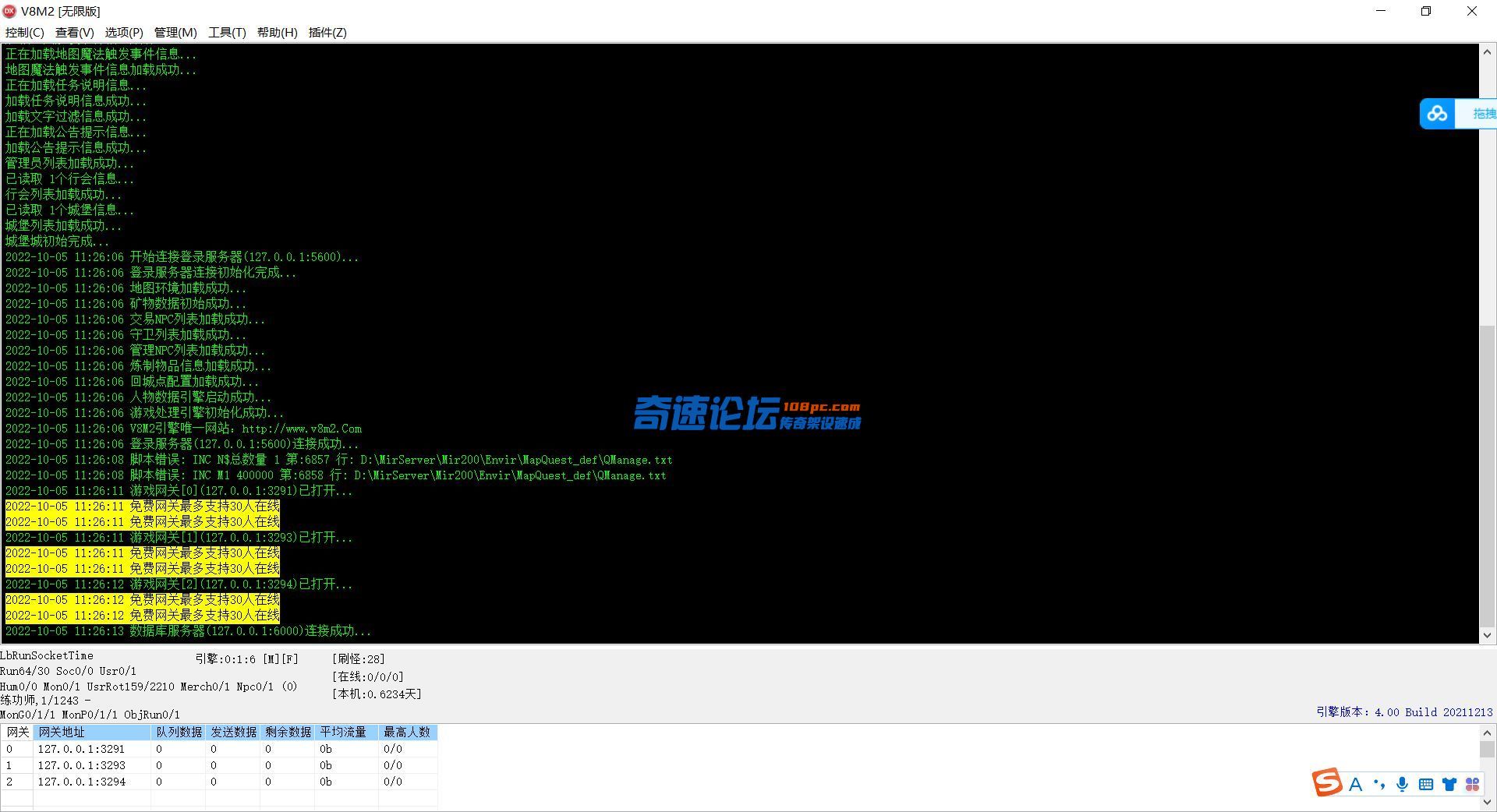Click the gateway table scroll-down arrow

coord(1487,802)
